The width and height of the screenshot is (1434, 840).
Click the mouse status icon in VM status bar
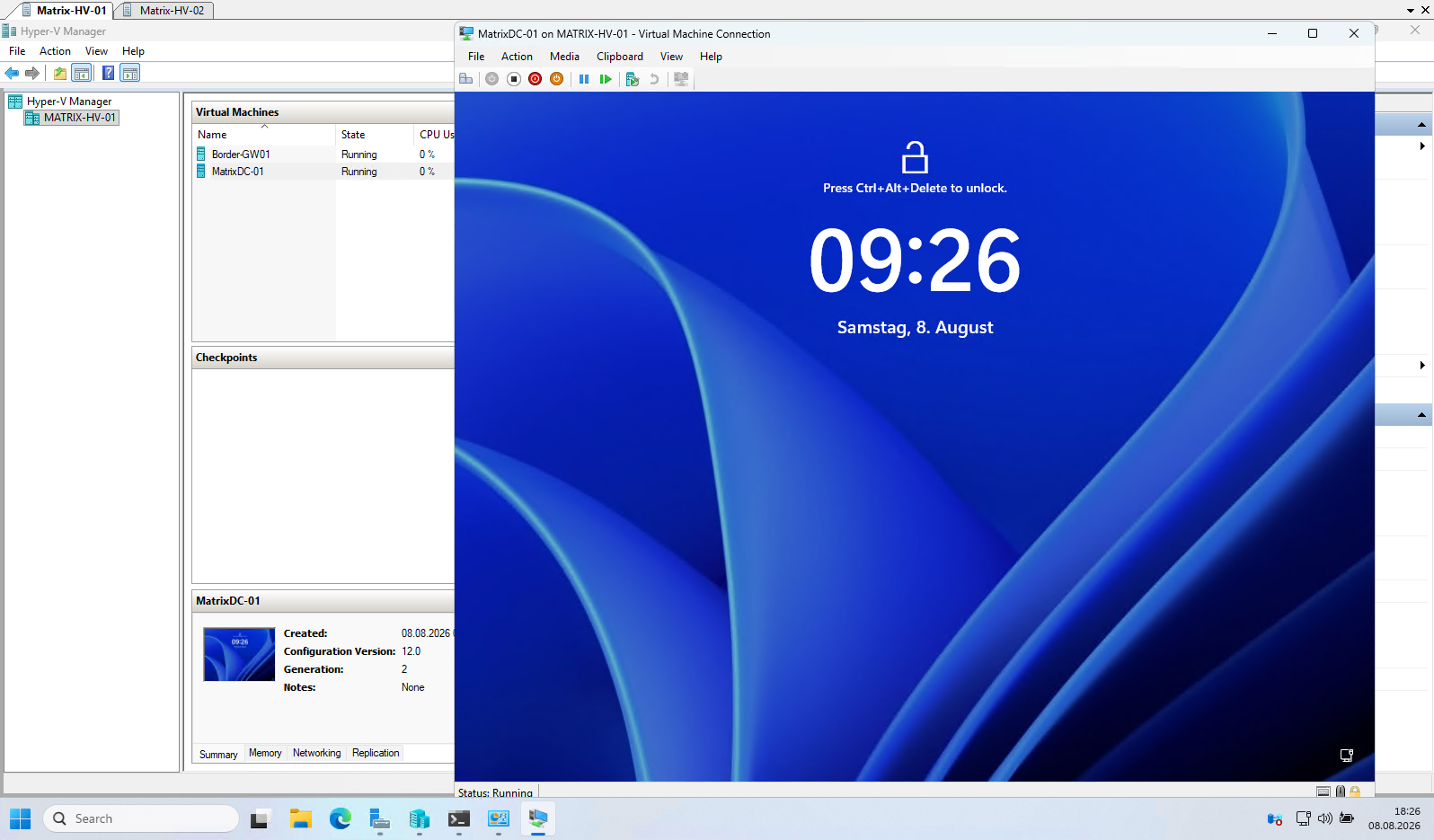point(1341,791)
